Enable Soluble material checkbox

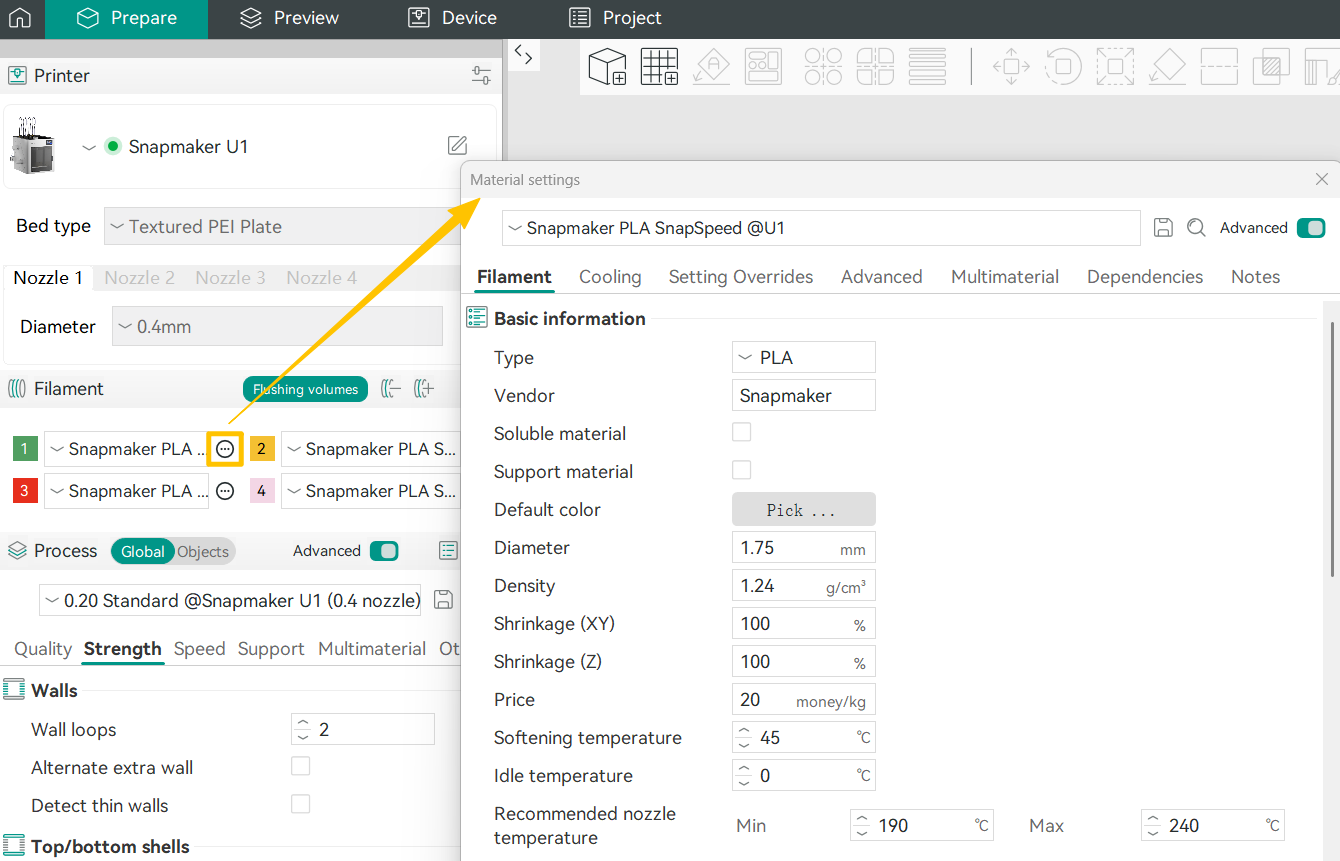coord(741,432)
